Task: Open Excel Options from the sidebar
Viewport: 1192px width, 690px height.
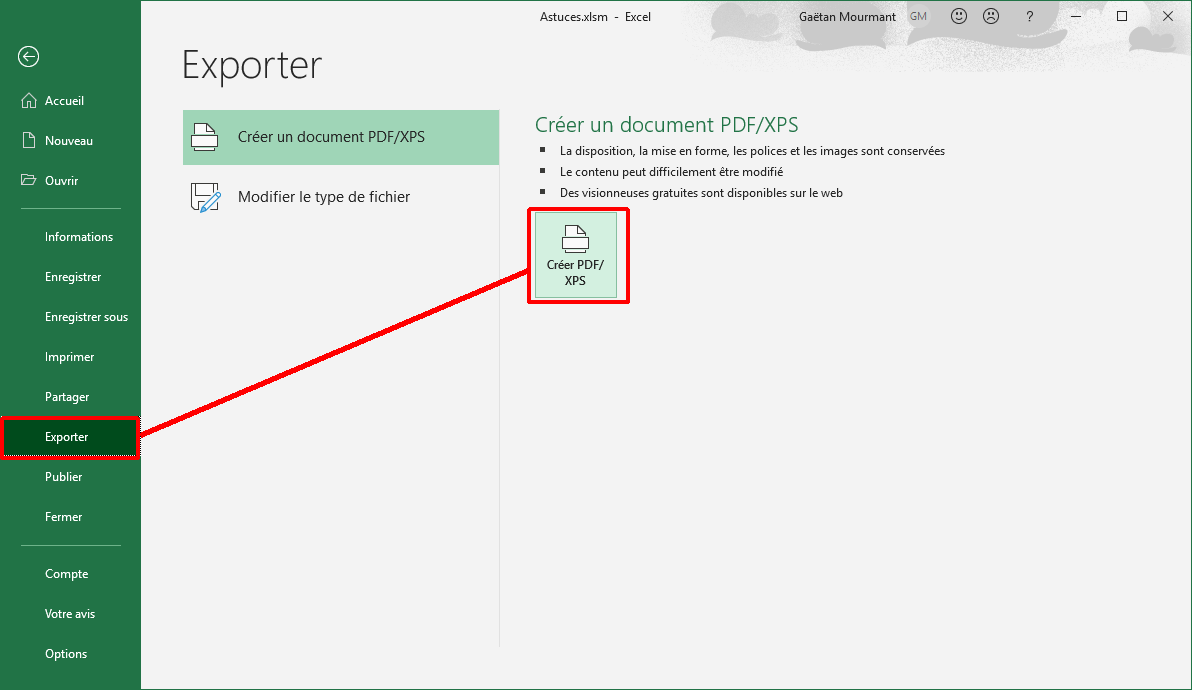Action: click(66, 654)
